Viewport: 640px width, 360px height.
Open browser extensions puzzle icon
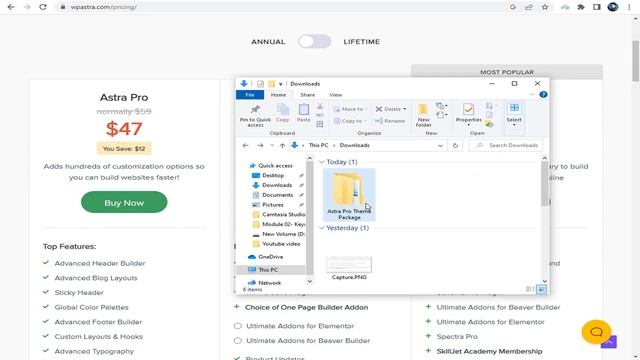(x=581, y=7)
